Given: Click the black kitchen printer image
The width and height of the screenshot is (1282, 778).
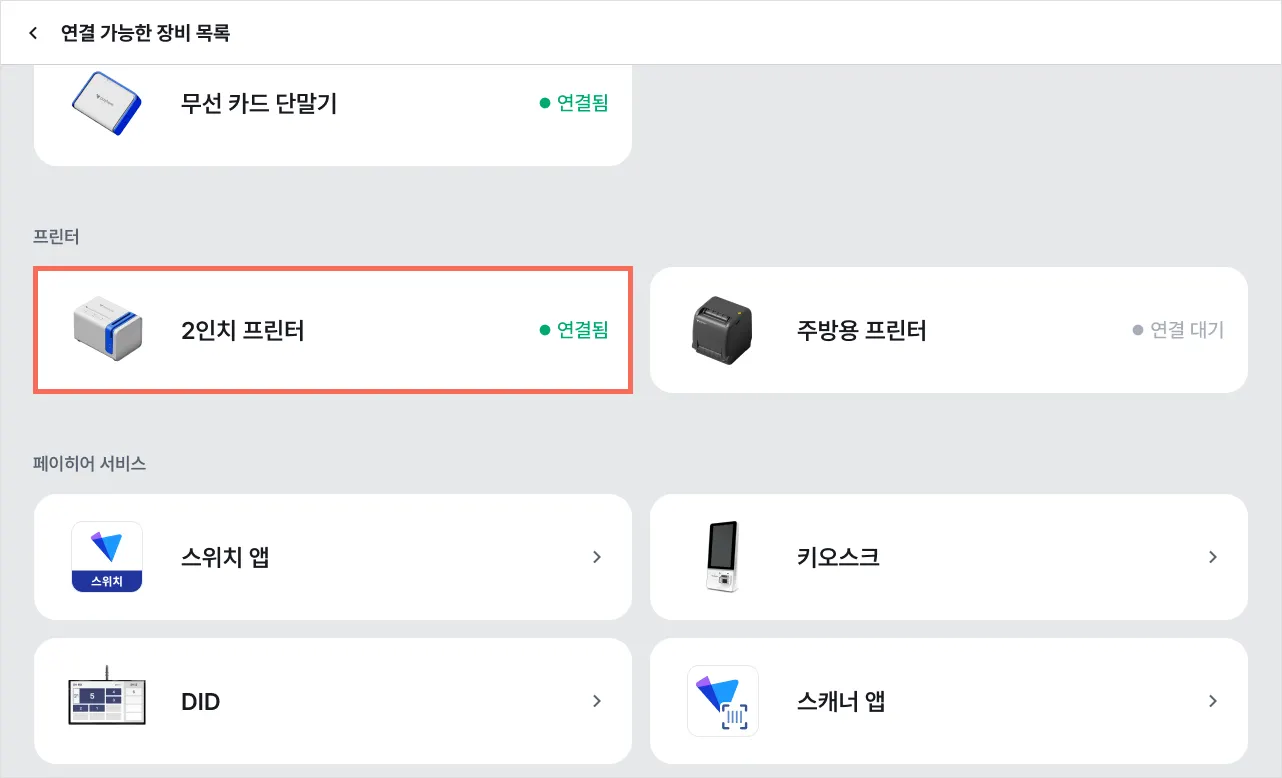Looking at the screenshot, I should (723, 329).
